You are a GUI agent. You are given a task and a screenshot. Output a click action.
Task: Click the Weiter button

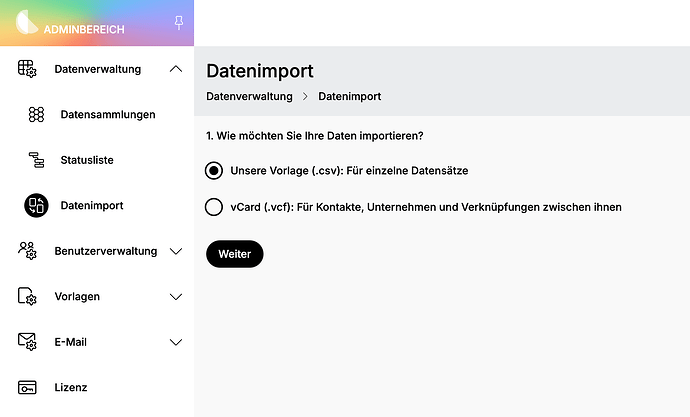coord(235,254)
